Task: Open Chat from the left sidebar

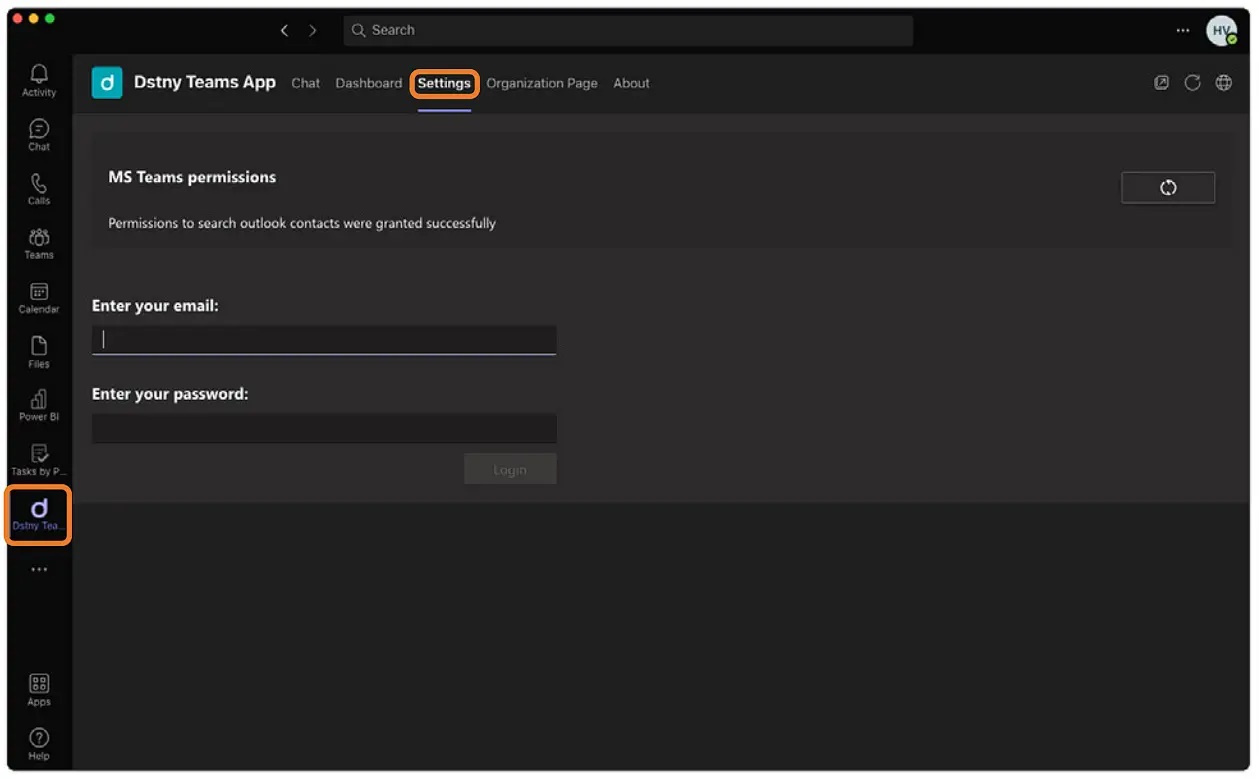Action: tap(39, 135)
